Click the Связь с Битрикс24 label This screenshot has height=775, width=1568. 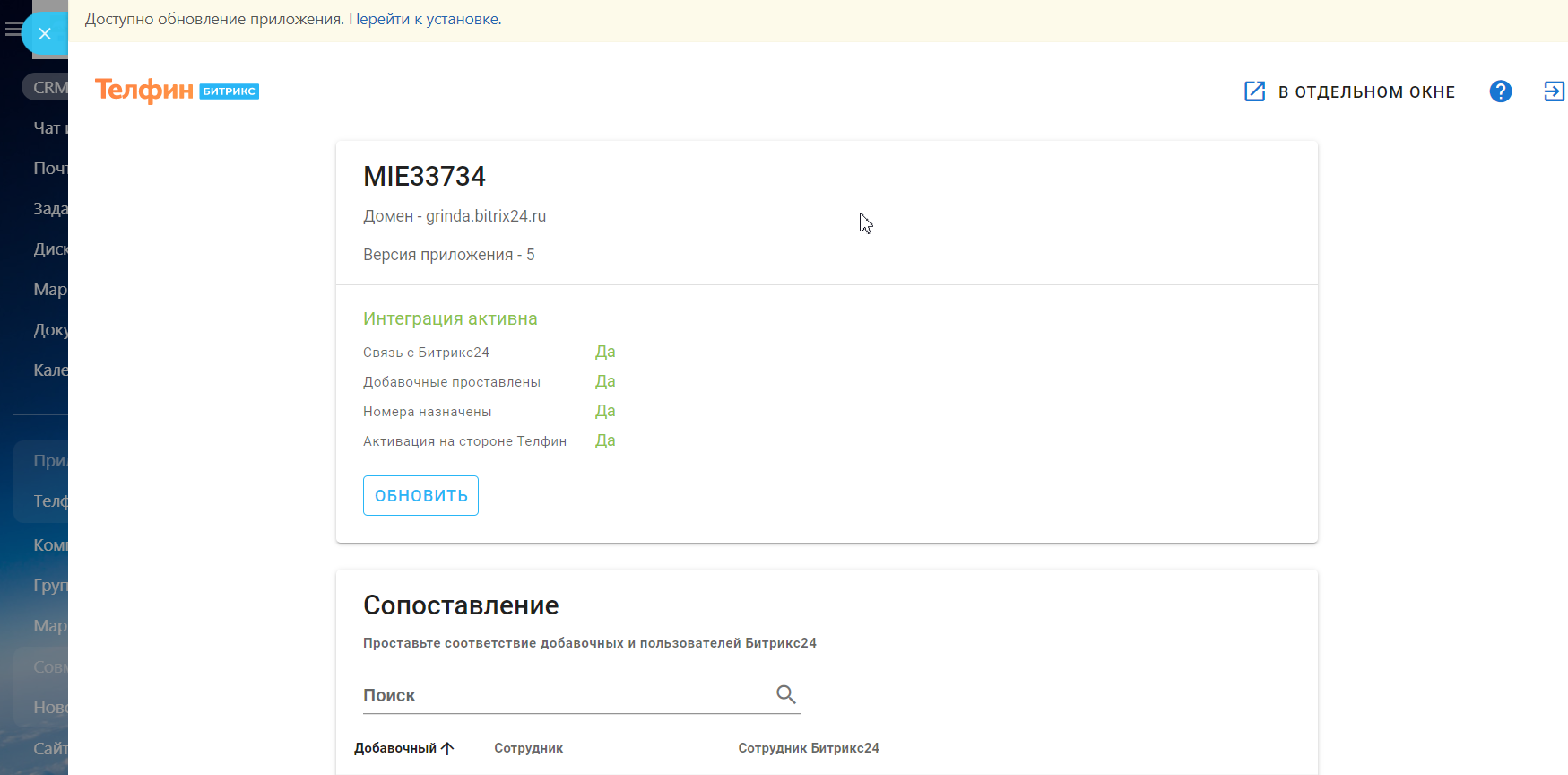426,353
